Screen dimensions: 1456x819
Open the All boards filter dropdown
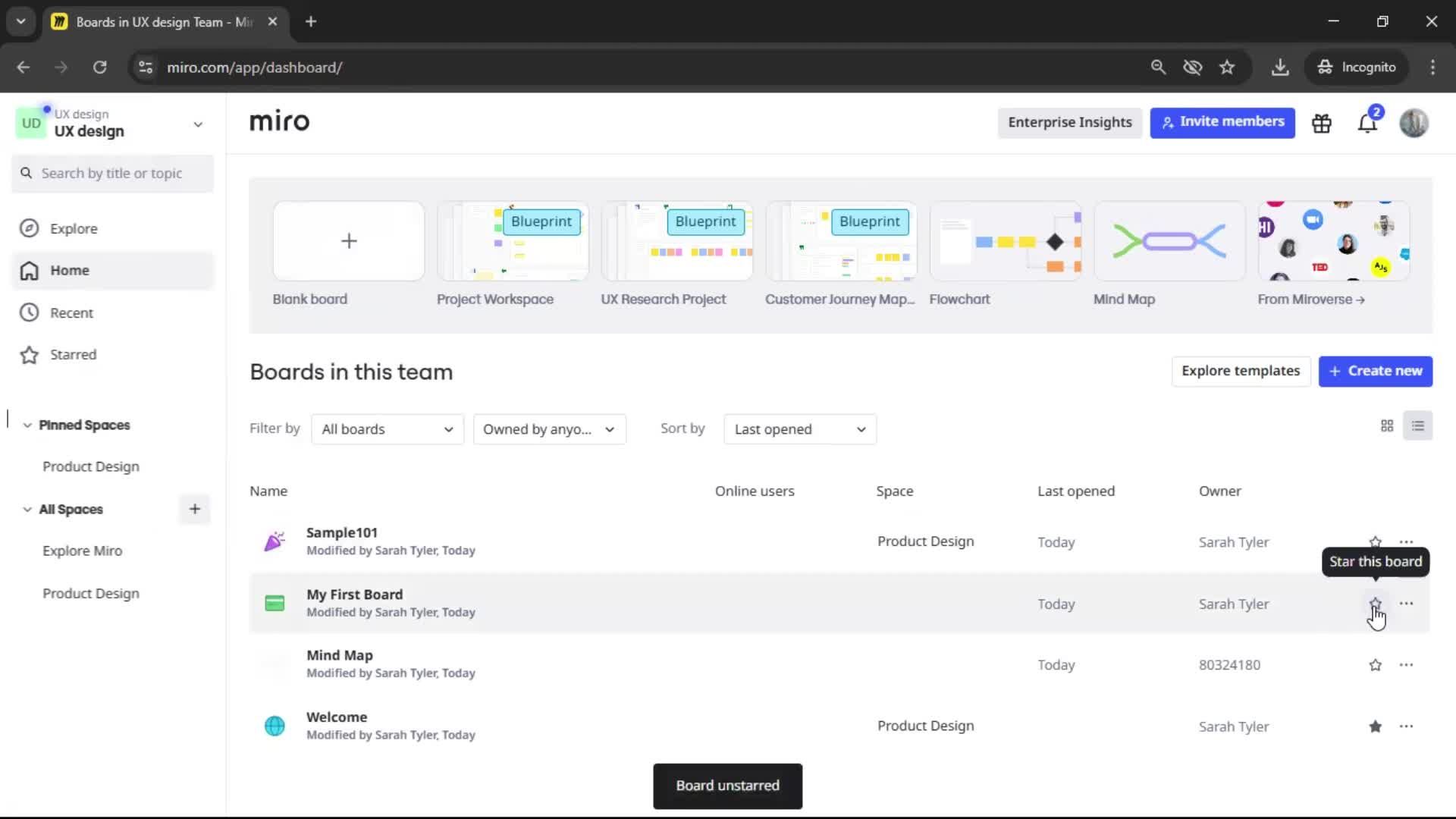click(x=388, y=429)
